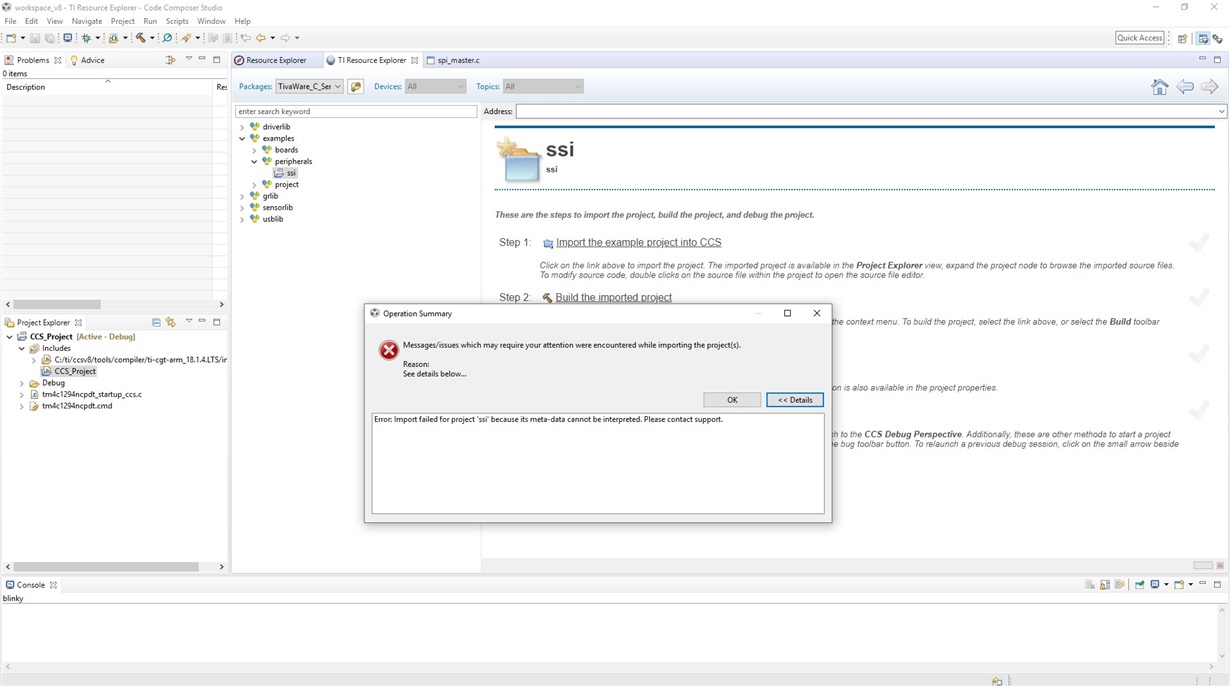Expand the usblib tree node

tap(242, 219)
